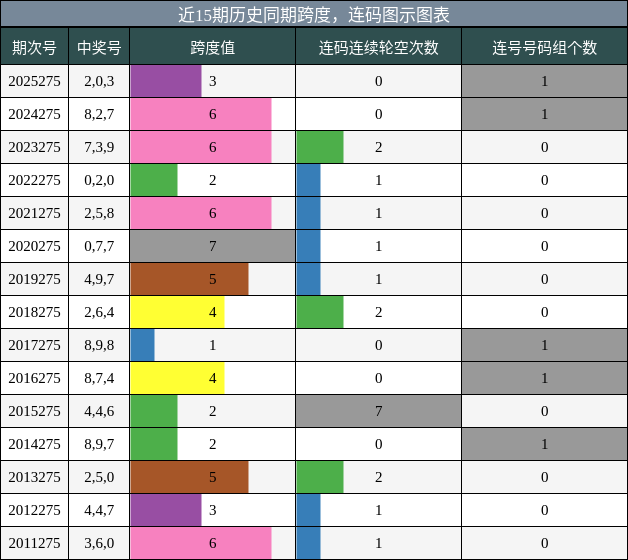
Task: Click issue number 2022275
Action: click(x=34, y=180)
